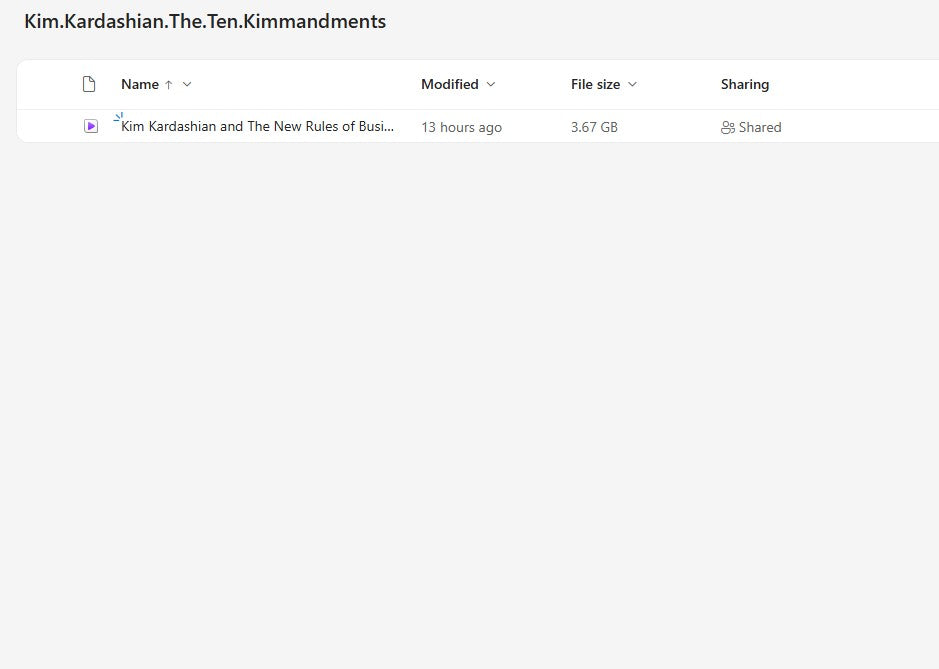Select the Name column header
This screenshot has width=939, height=669.
pos(140,84)
